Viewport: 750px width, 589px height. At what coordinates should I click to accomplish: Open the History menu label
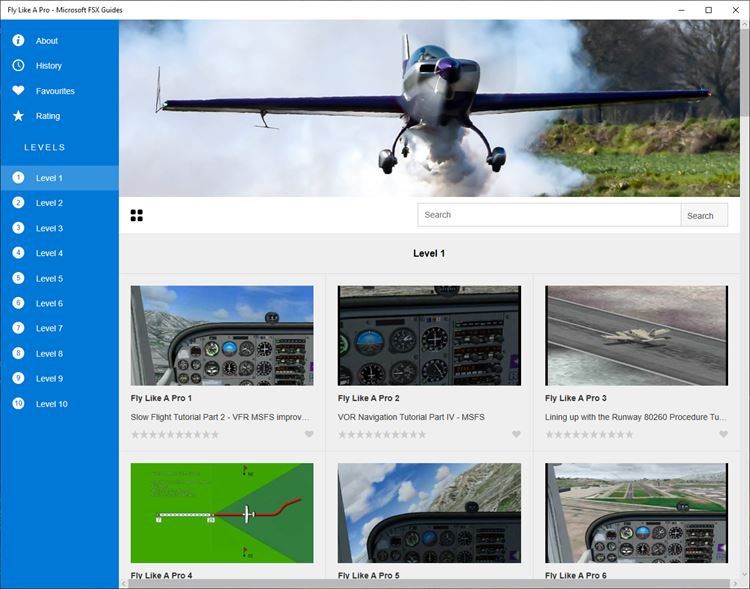click(48, 66)
